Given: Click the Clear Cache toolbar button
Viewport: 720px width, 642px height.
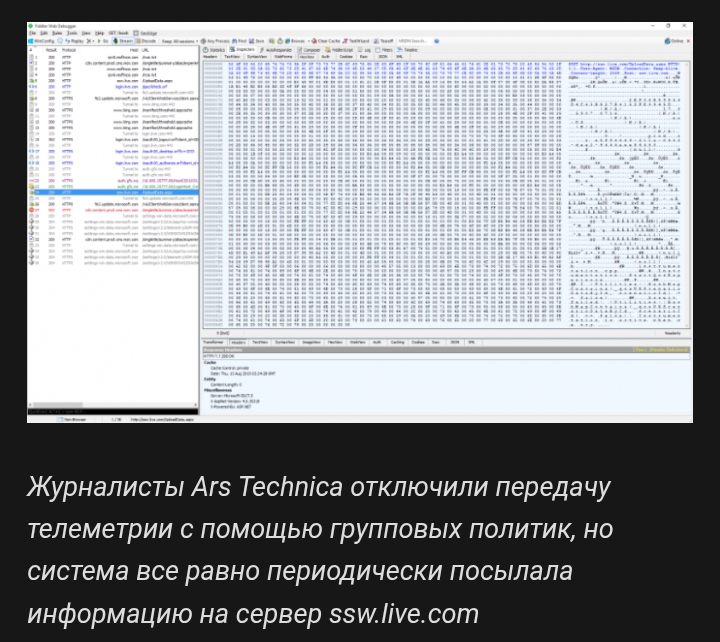Looking at the screenshot, I should click(x=326, y=41).
